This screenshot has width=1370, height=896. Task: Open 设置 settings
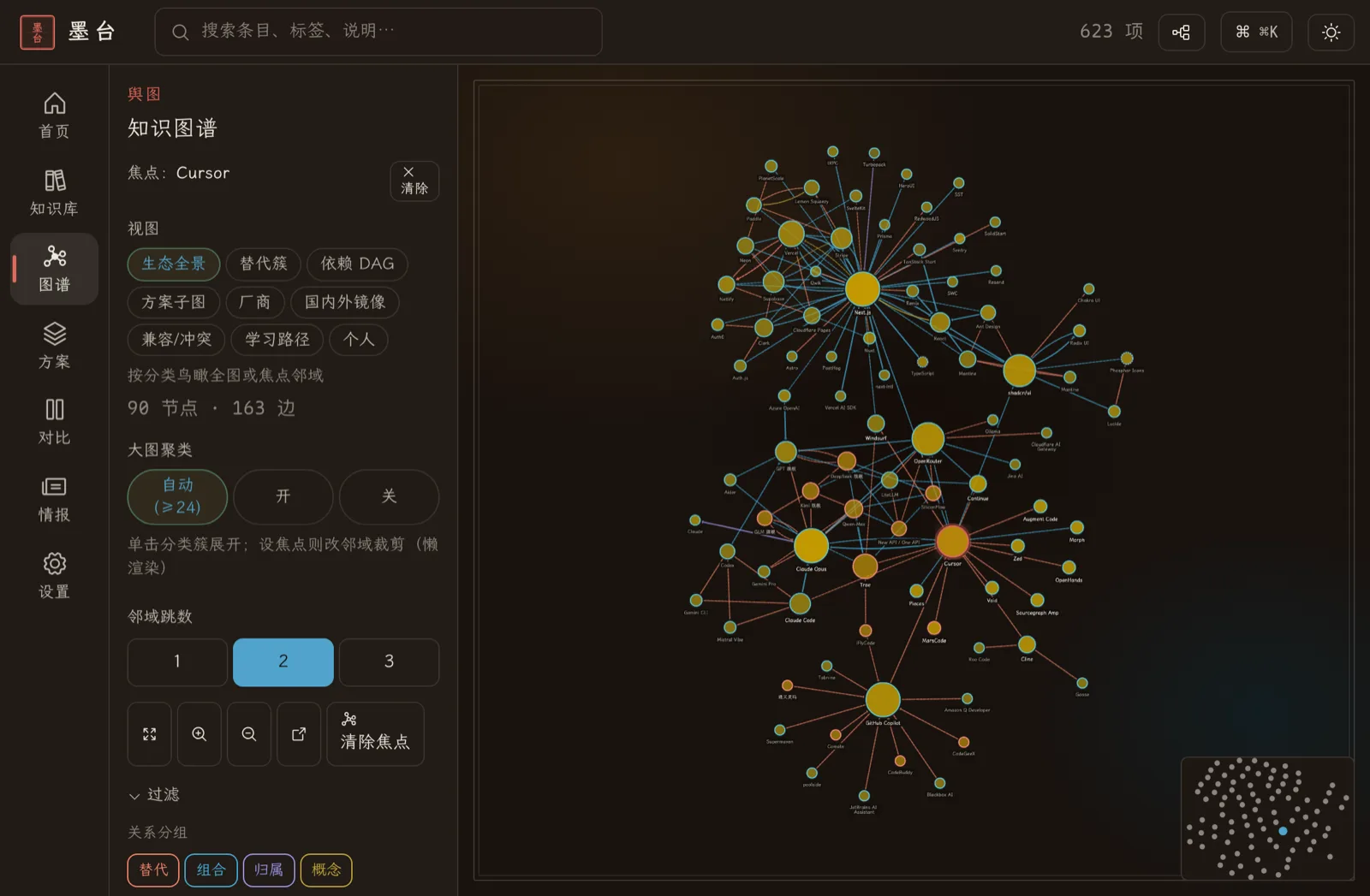54,576
